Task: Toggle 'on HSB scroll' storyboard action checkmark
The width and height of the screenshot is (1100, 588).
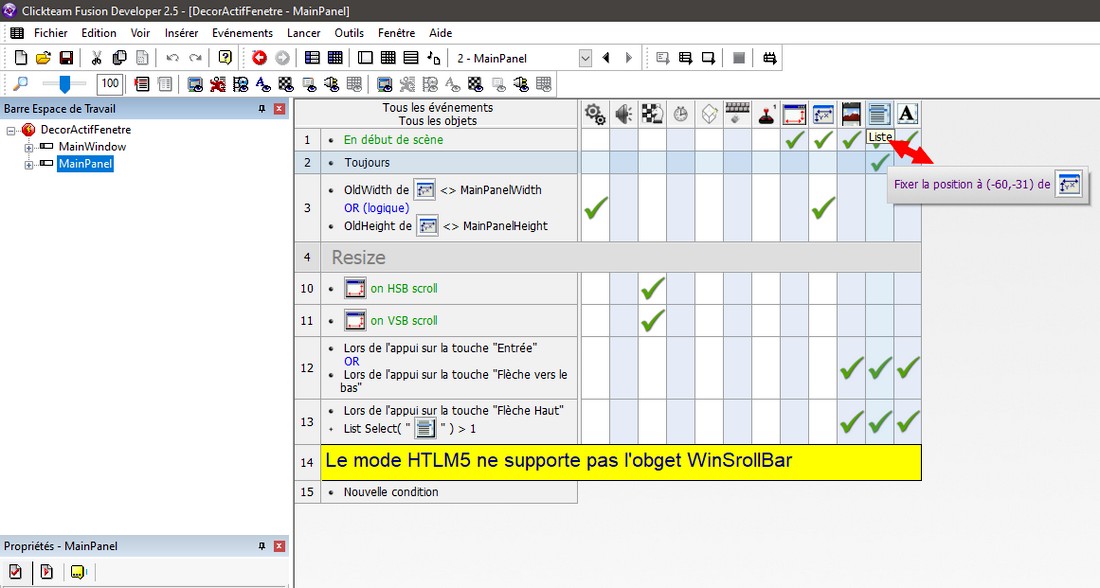Action: tap(652, 288)
